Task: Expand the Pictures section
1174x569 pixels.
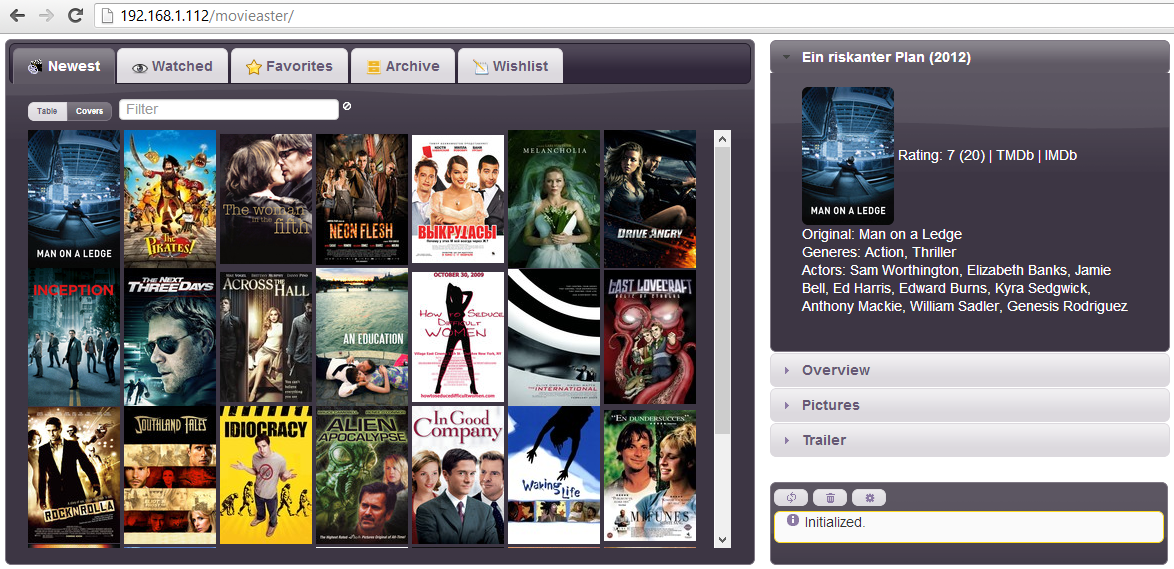Action: pos(970,405)
